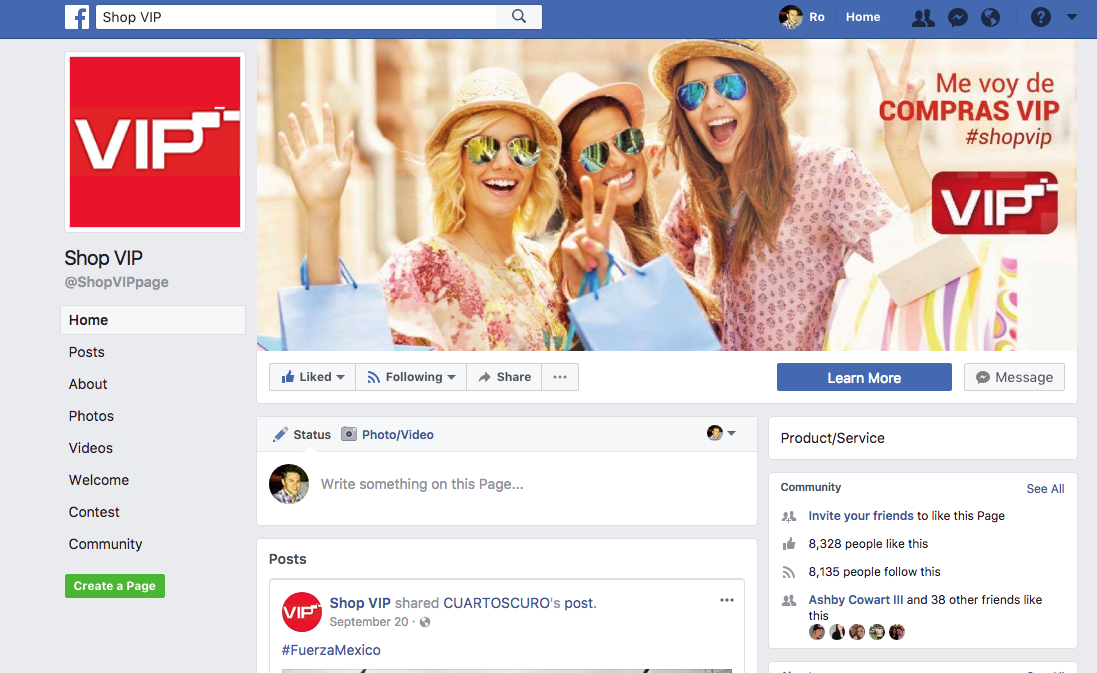Click the thumbs-up icon beside 8,328 people
This screenshot has height=673, width=1097.
tap(789, 544)
